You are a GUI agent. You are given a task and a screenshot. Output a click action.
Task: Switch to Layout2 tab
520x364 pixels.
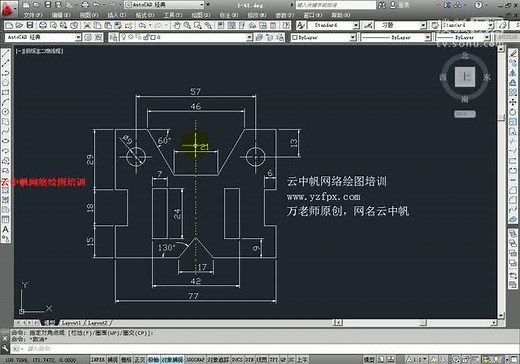click(98, 323)
